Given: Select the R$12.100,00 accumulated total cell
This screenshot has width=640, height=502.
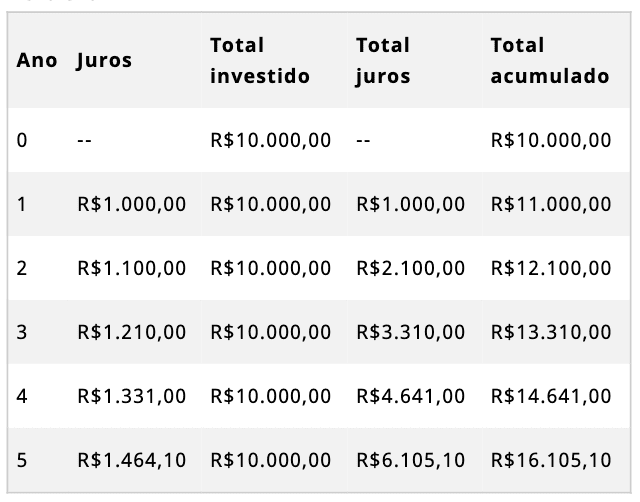Looking at the screenshot, I should click(551, 268).
